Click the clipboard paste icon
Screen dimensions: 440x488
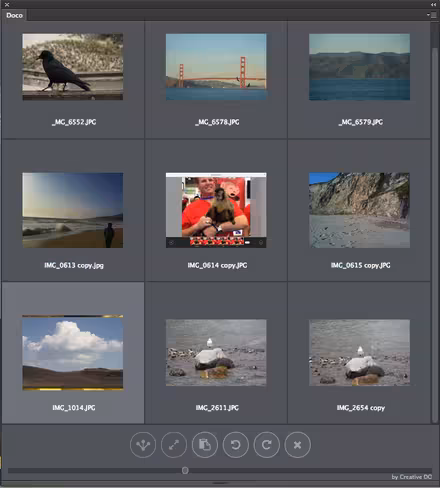[205, 445]
